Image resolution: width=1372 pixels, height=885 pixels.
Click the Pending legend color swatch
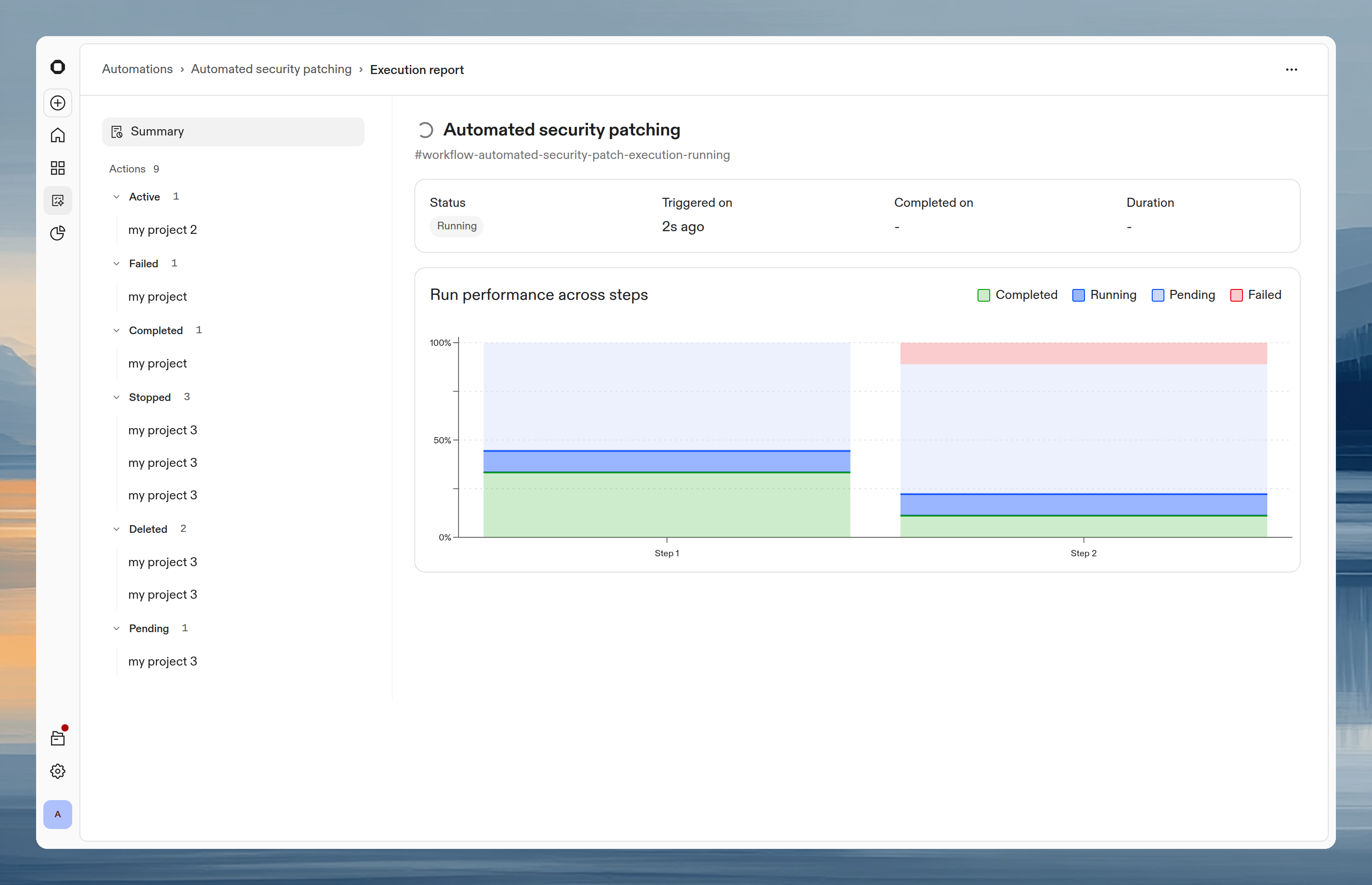pos(1157,295)
